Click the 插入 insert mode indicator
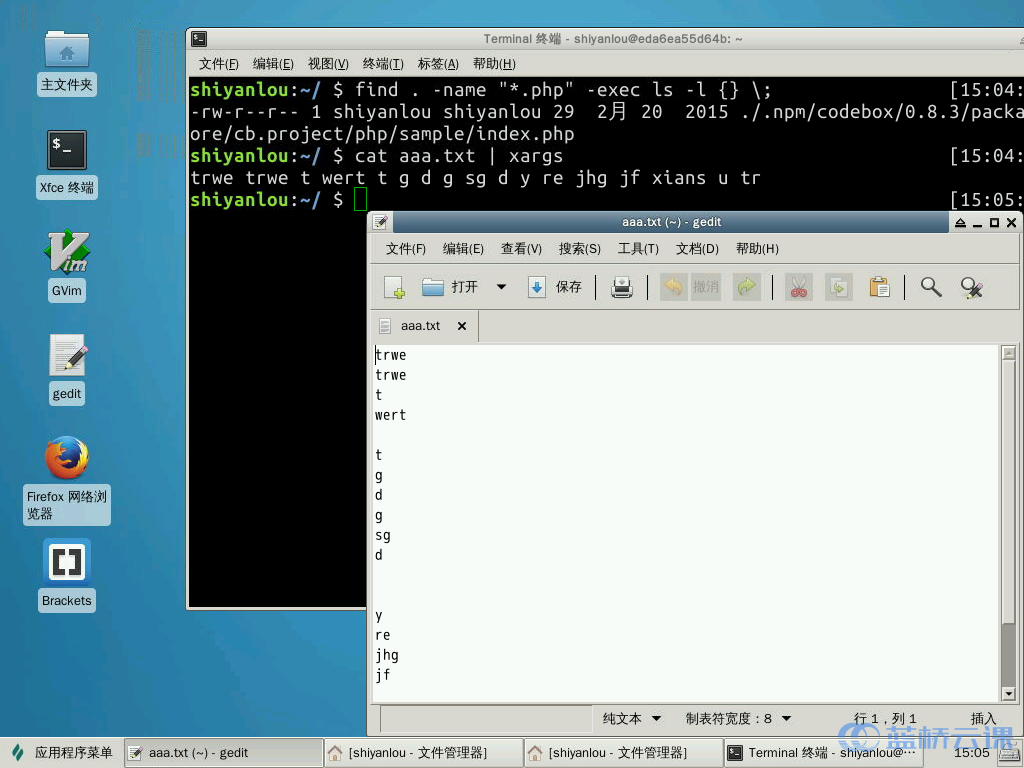1024x768 pixels. (983, 719)
